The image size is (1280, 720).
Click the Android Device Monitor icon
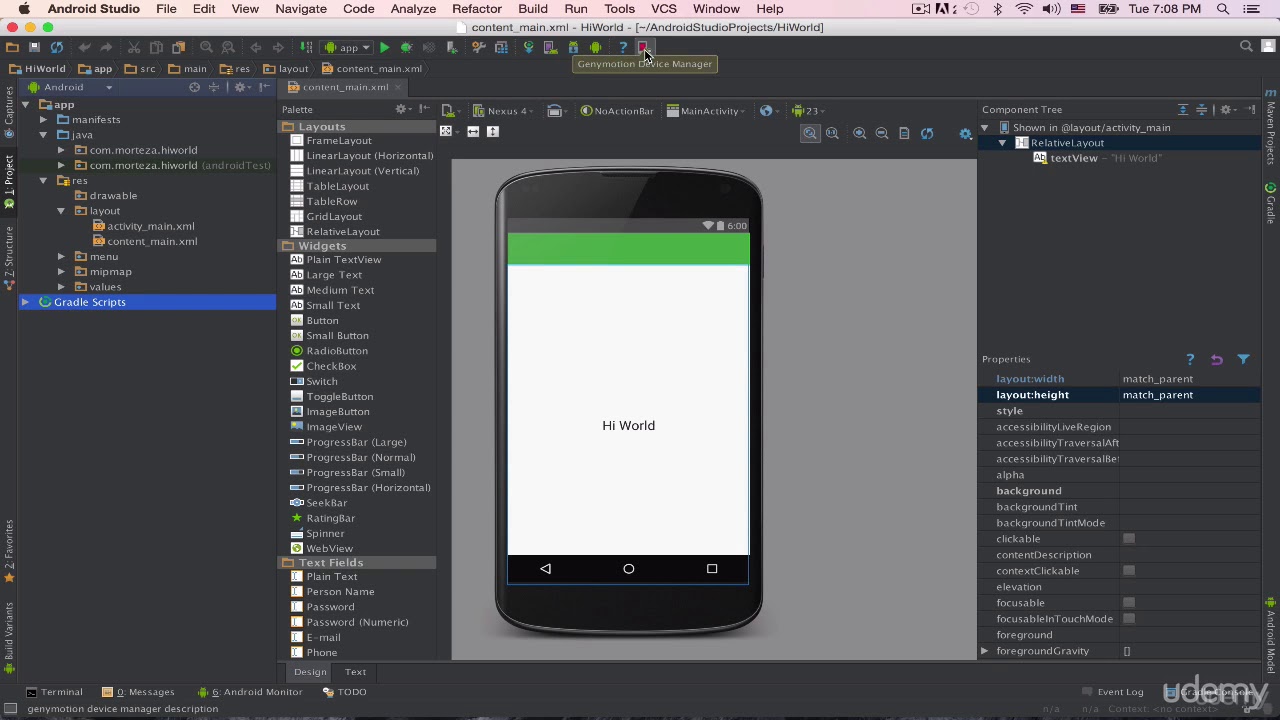tap(595, 47)
